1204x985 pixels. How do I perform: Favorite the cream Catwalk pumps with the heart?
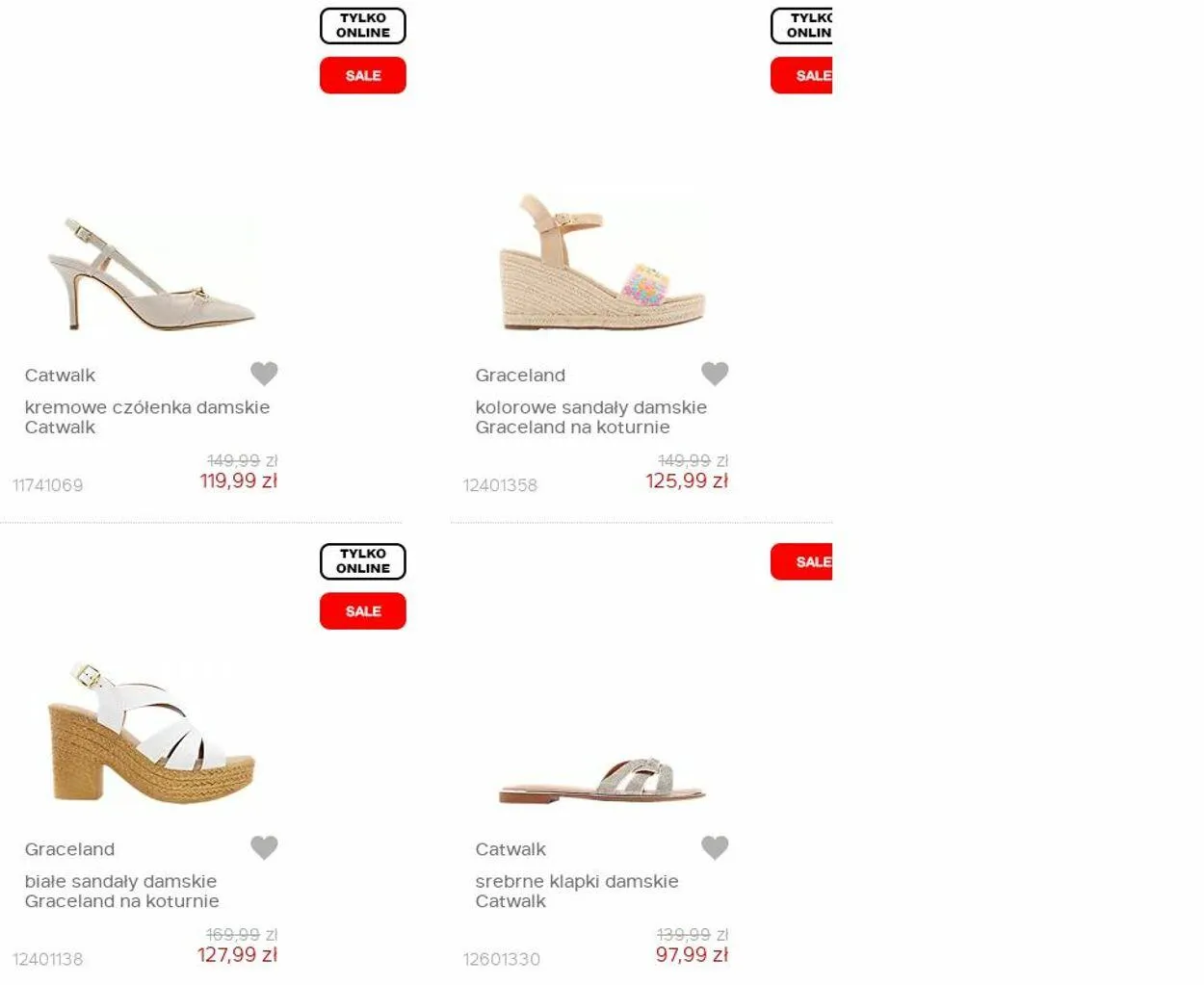click(x=264, y=373)
